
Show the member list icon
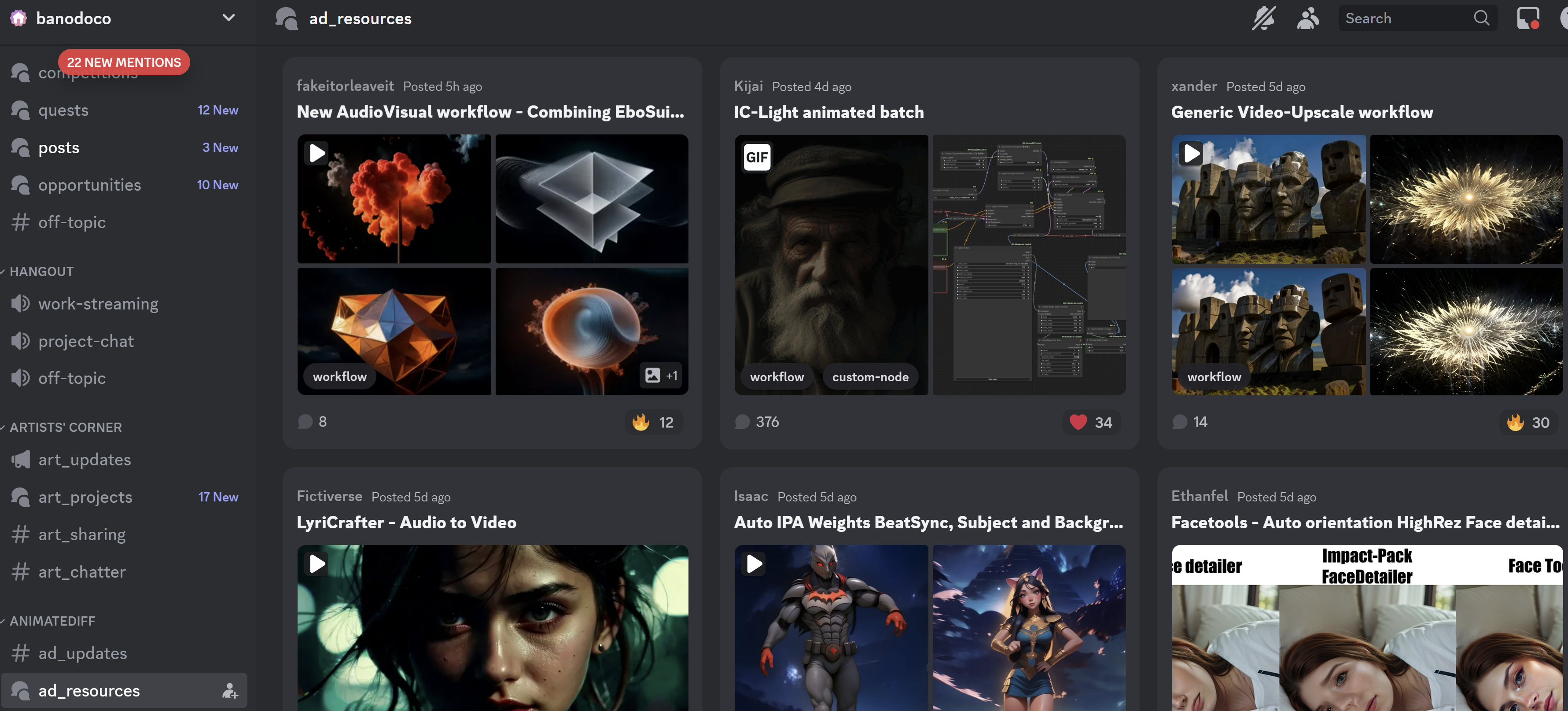[1307, 18]
